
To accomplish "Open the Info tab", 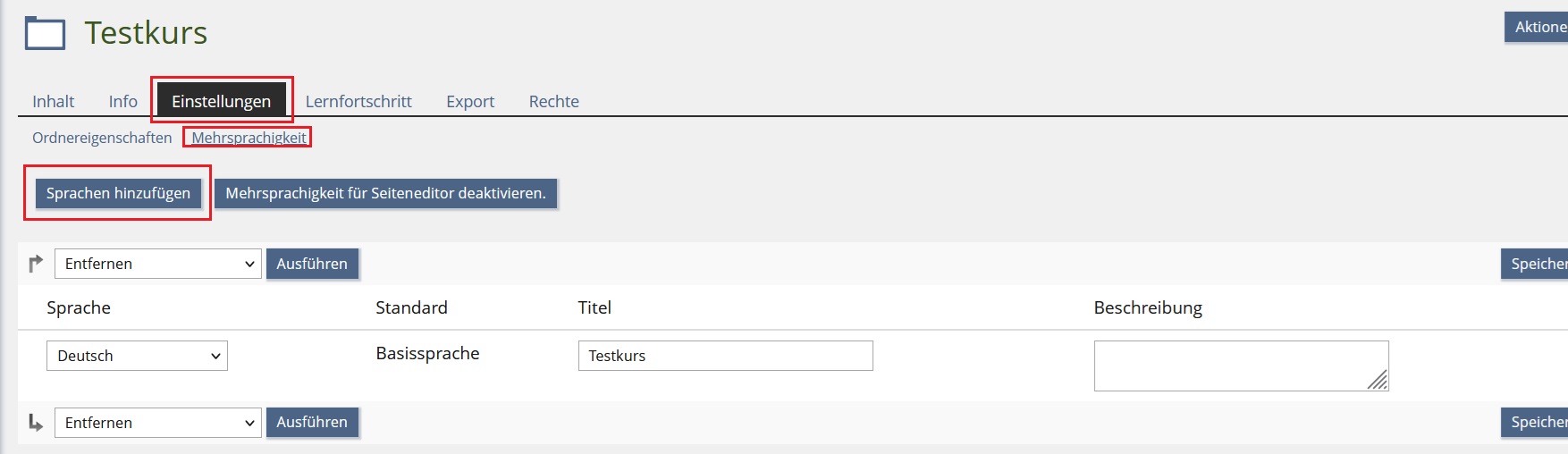I will point(123,102).
